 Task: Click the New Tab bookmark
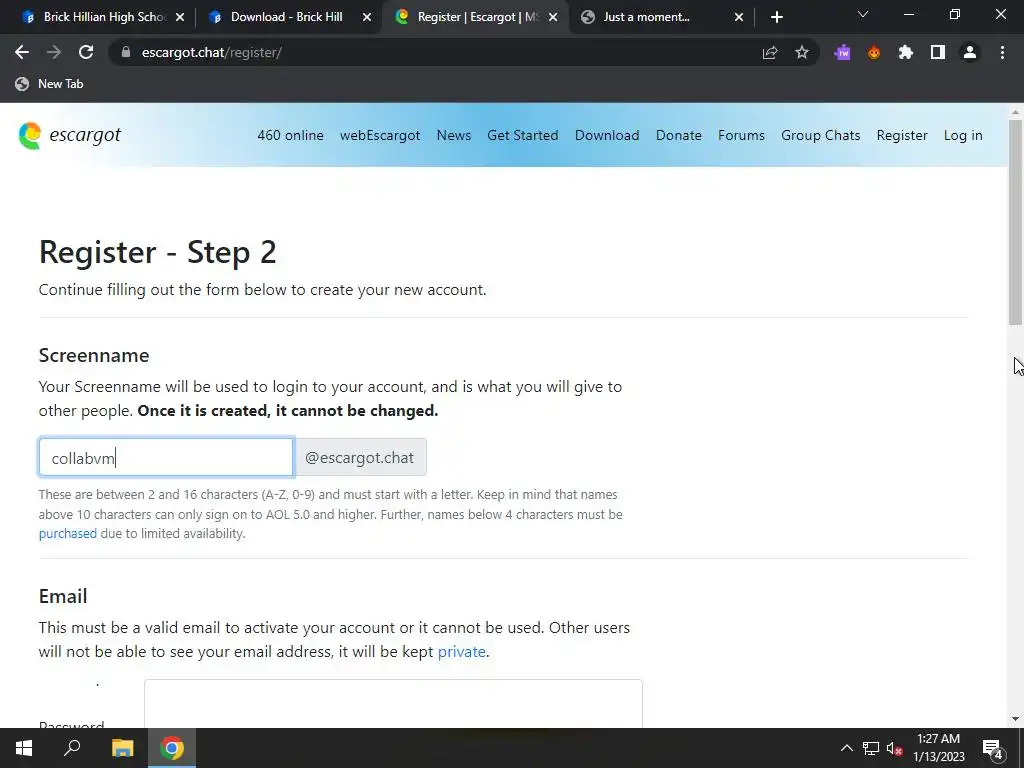(x=50, y=84)
